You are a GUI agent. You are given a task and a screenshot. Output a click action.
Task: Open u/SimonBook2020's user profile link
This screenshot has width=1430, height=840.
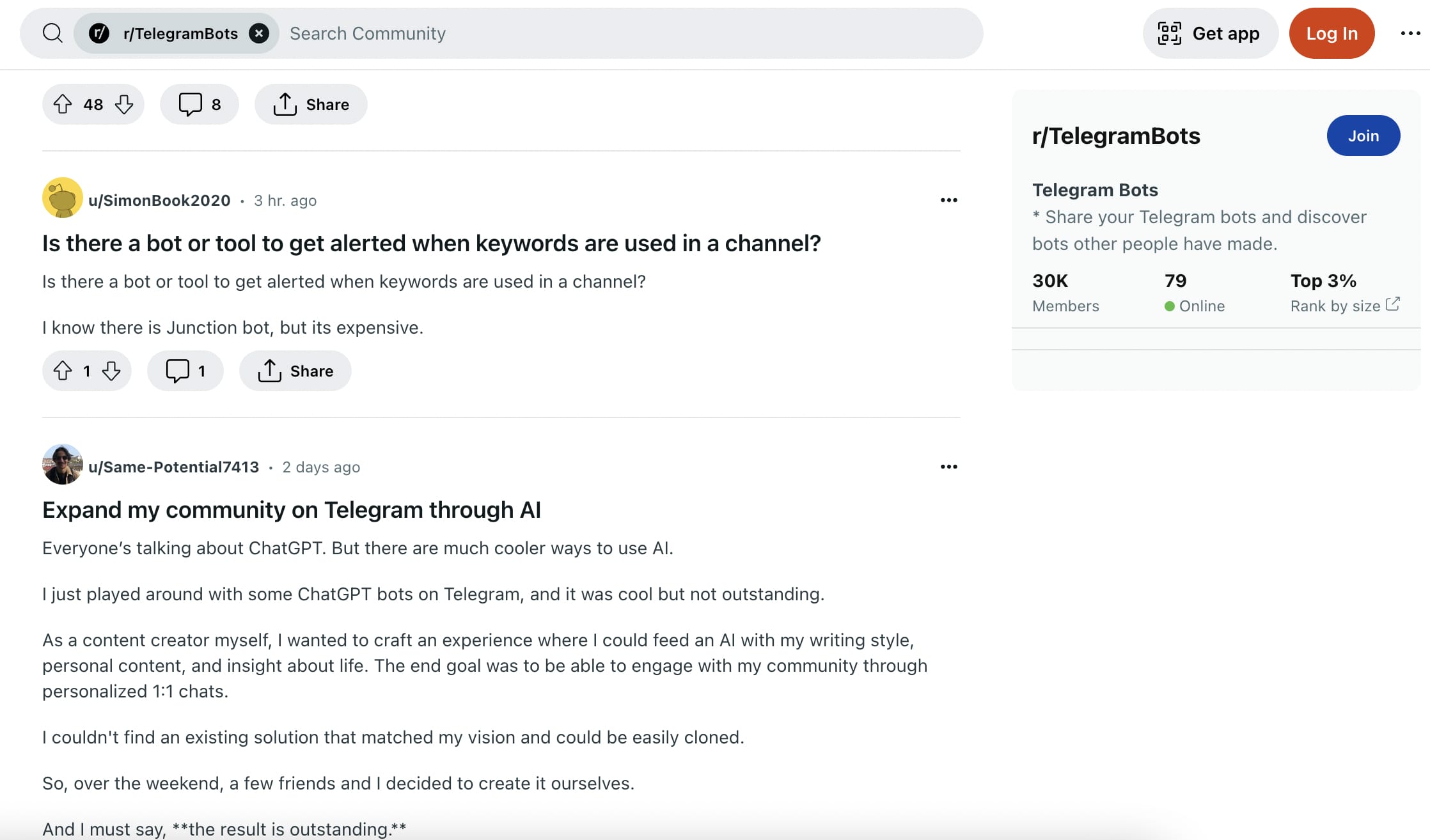159,201
